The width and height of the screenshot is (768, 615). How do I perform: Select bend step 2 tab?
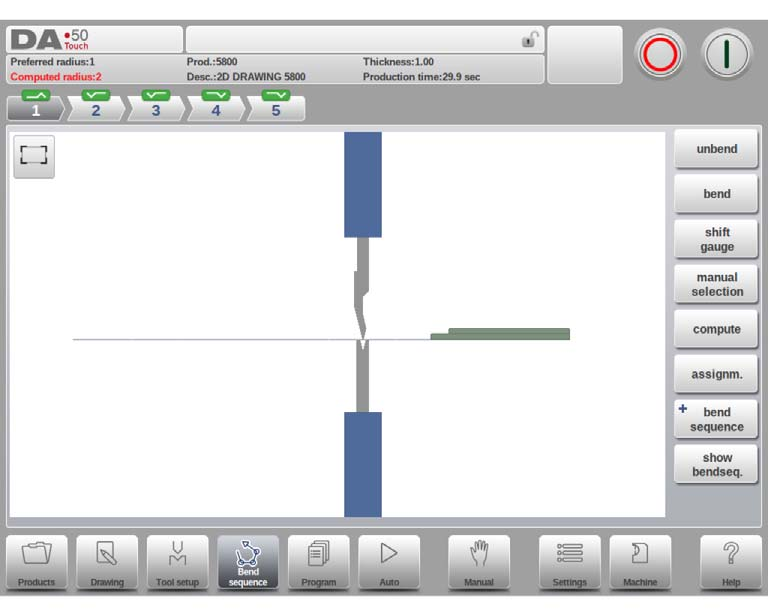[x=96, y=106]
